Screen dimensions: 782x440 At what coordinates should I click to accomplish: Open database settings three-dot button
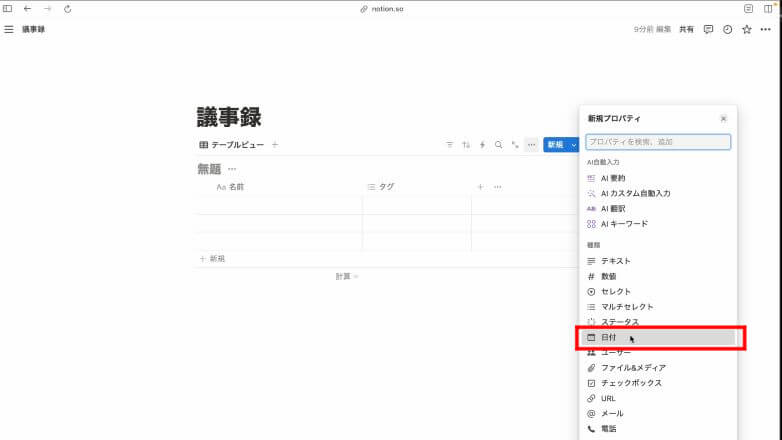point(532,145)
